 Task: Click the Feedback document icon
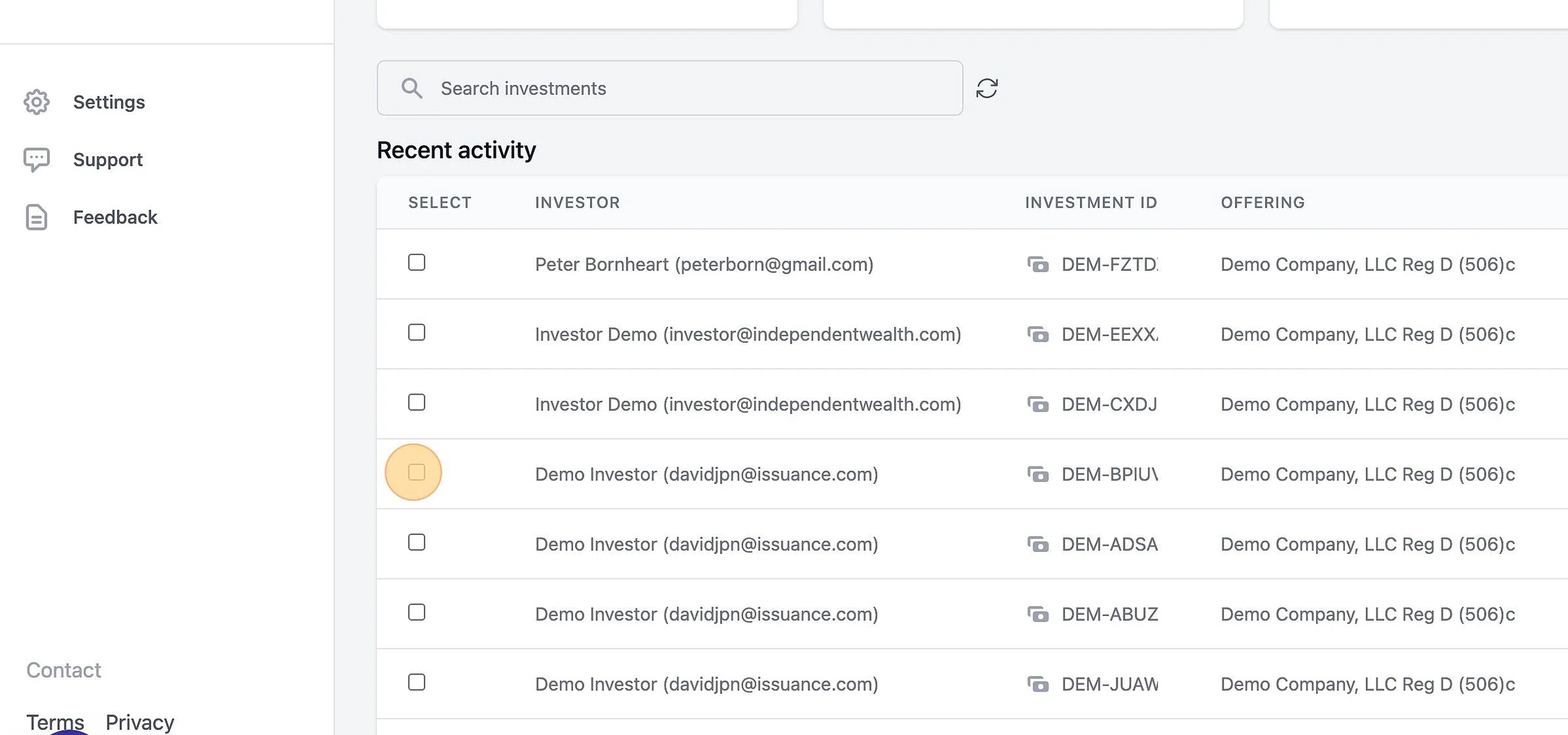(37, 217)
